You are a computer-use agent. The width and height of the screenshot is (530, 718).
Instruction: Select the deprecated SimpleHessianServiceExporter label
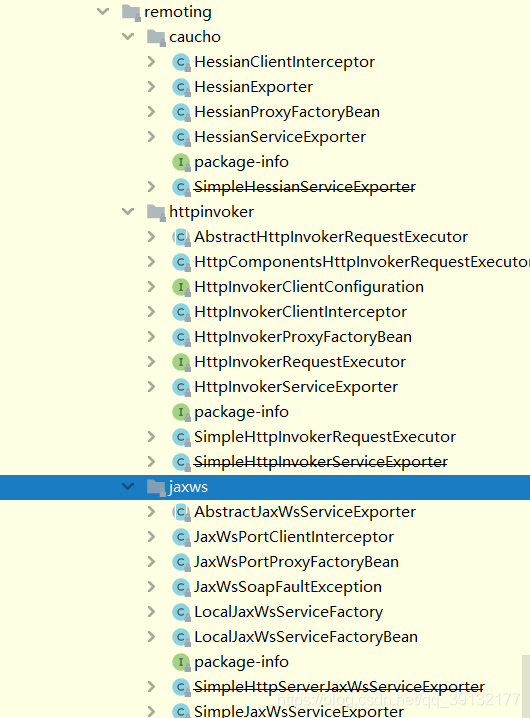tap(305, 187)
